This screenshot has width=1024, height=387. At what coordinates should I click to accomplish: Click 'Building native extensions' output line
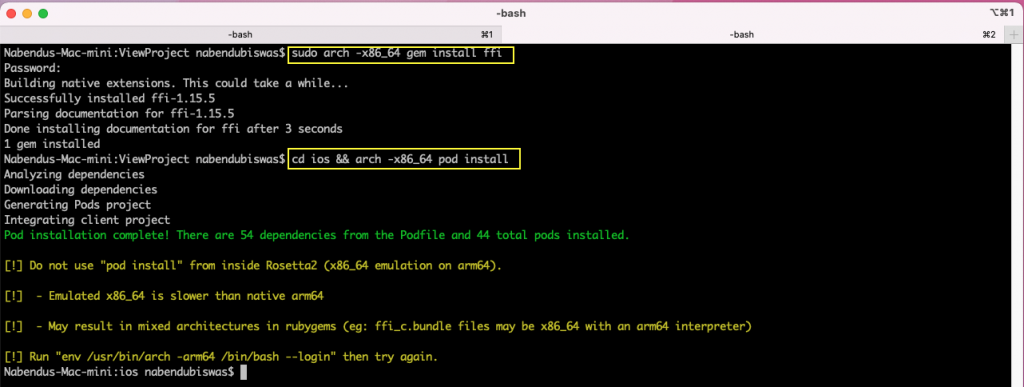[176, 84]
